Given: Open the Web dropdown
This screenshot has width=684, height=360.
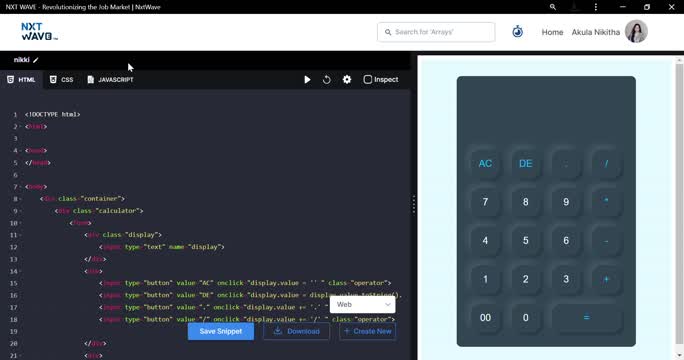Looking at the screenshot, I should coord(363,305).
